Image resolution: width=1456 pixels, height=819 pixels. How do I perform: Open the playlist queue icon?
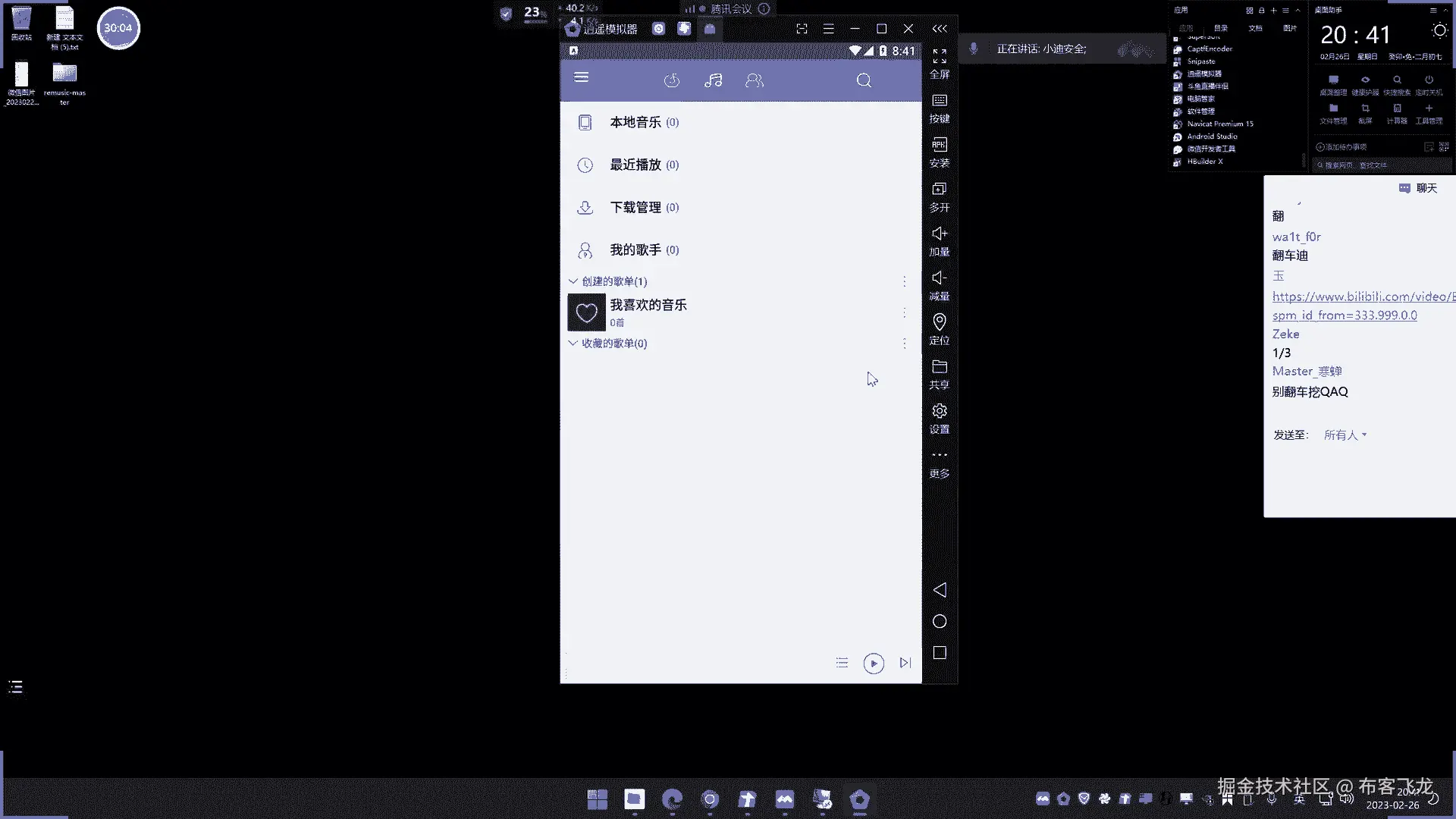[x=842, y=663]
